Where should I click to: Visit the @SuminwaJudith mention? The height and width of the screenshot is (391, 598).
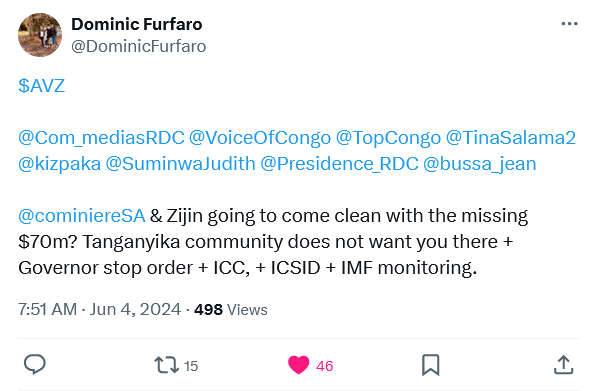(180, 164)
